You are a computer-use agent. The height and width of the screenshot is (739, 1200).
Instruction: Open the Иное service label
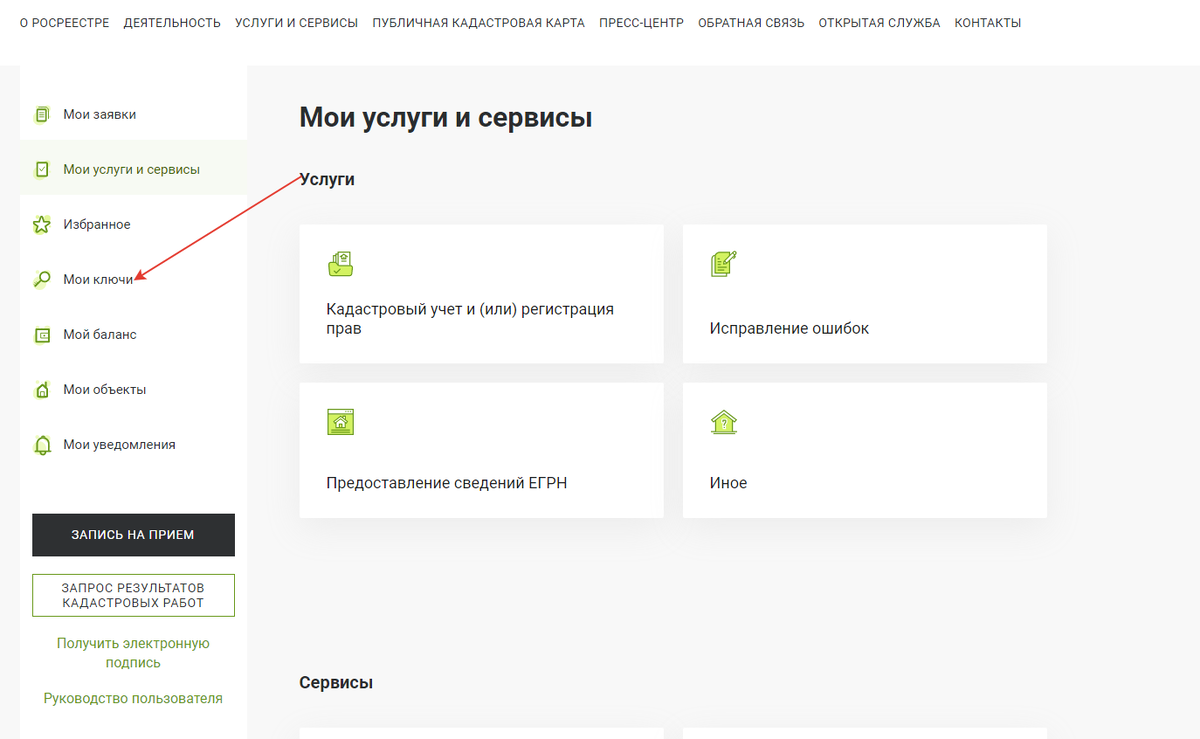[728, 483]
